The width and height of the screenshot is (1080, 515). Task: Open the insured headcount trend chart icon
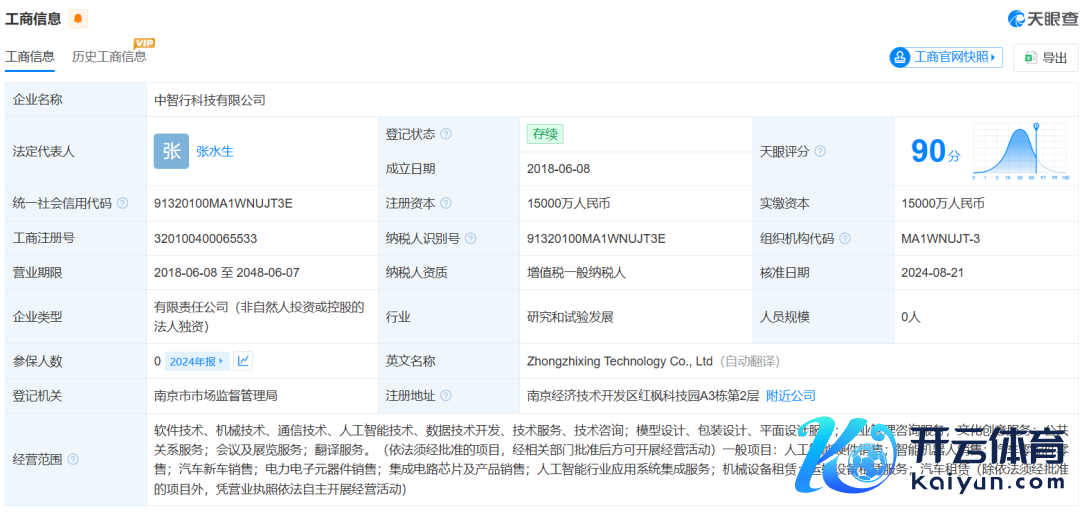point(243,361)
